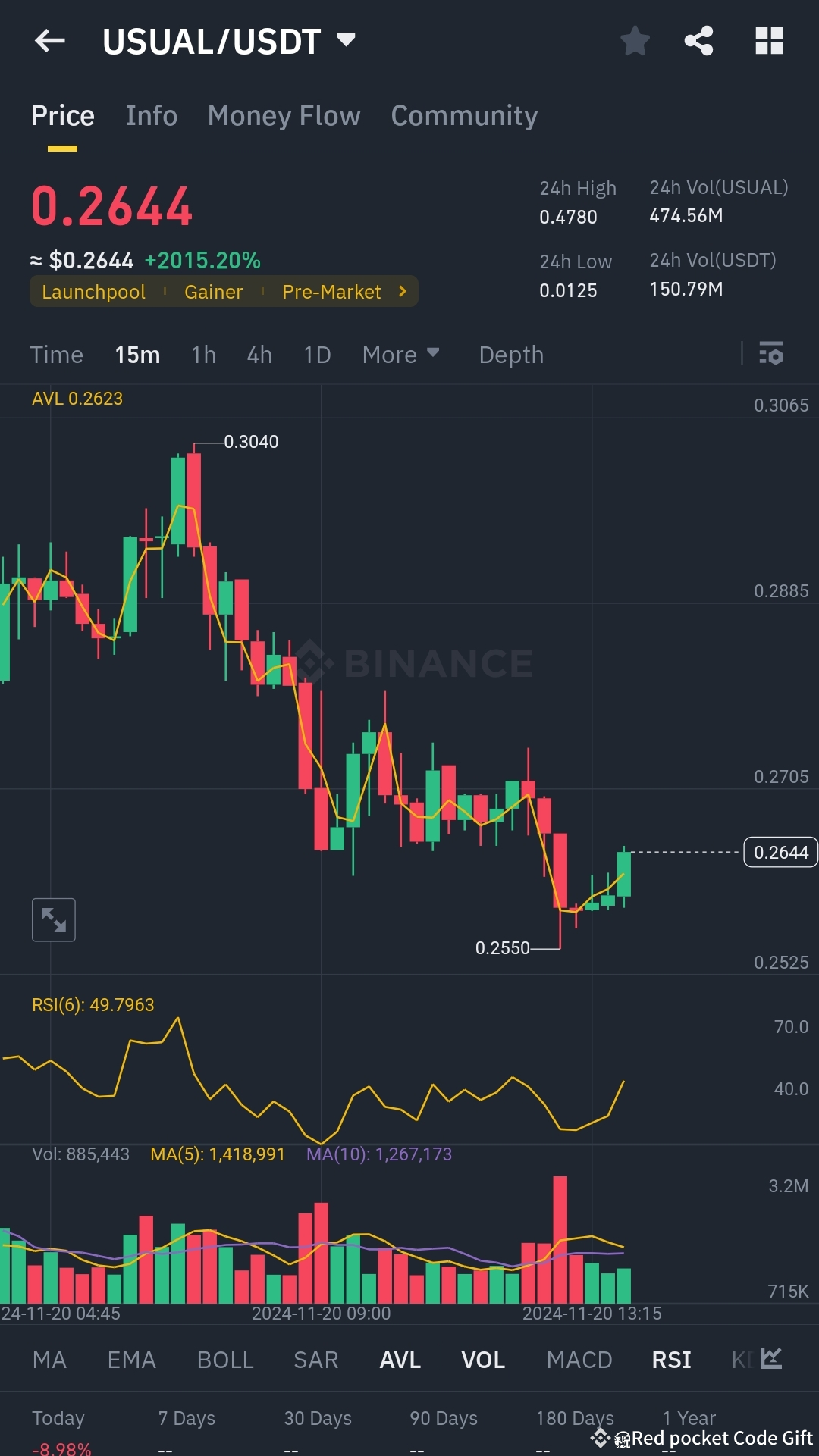
Task: Tap the MA(10): 1,267,173 volume label
Action: 379,1154
